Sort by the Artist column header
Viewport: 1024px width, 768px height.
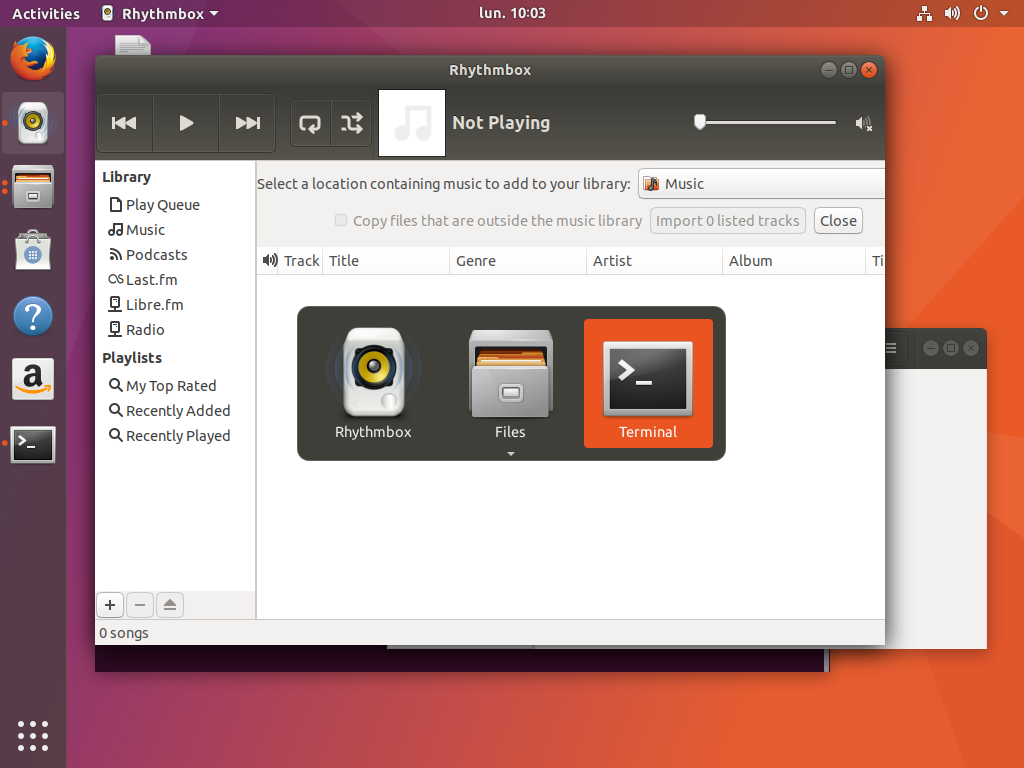click(654, 261)
